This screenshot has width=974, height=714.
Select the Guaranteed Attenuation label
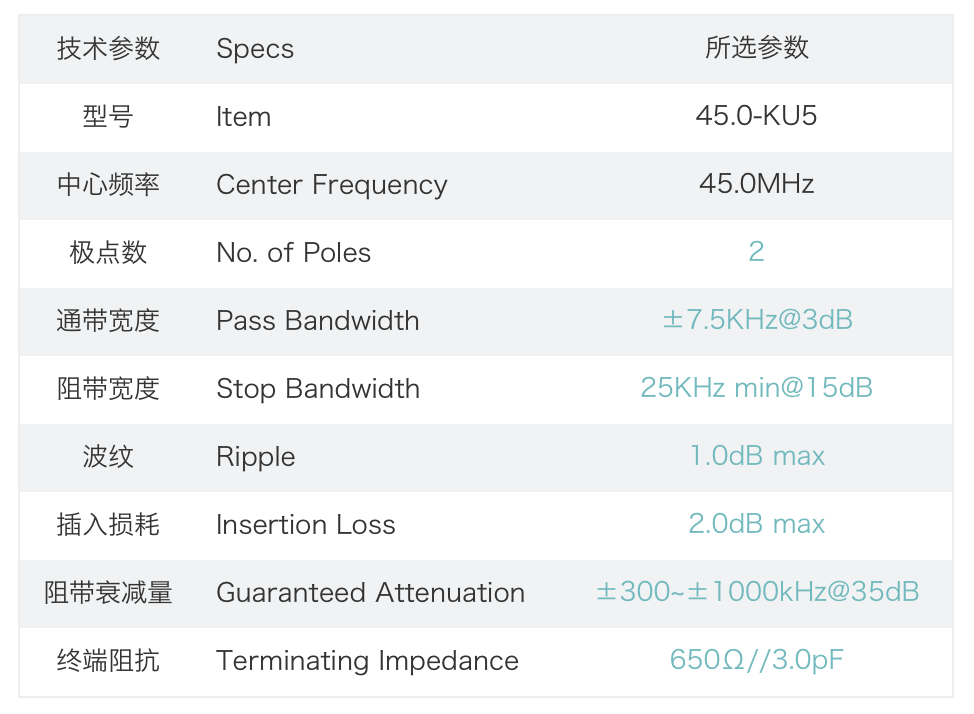pos(370,593)
